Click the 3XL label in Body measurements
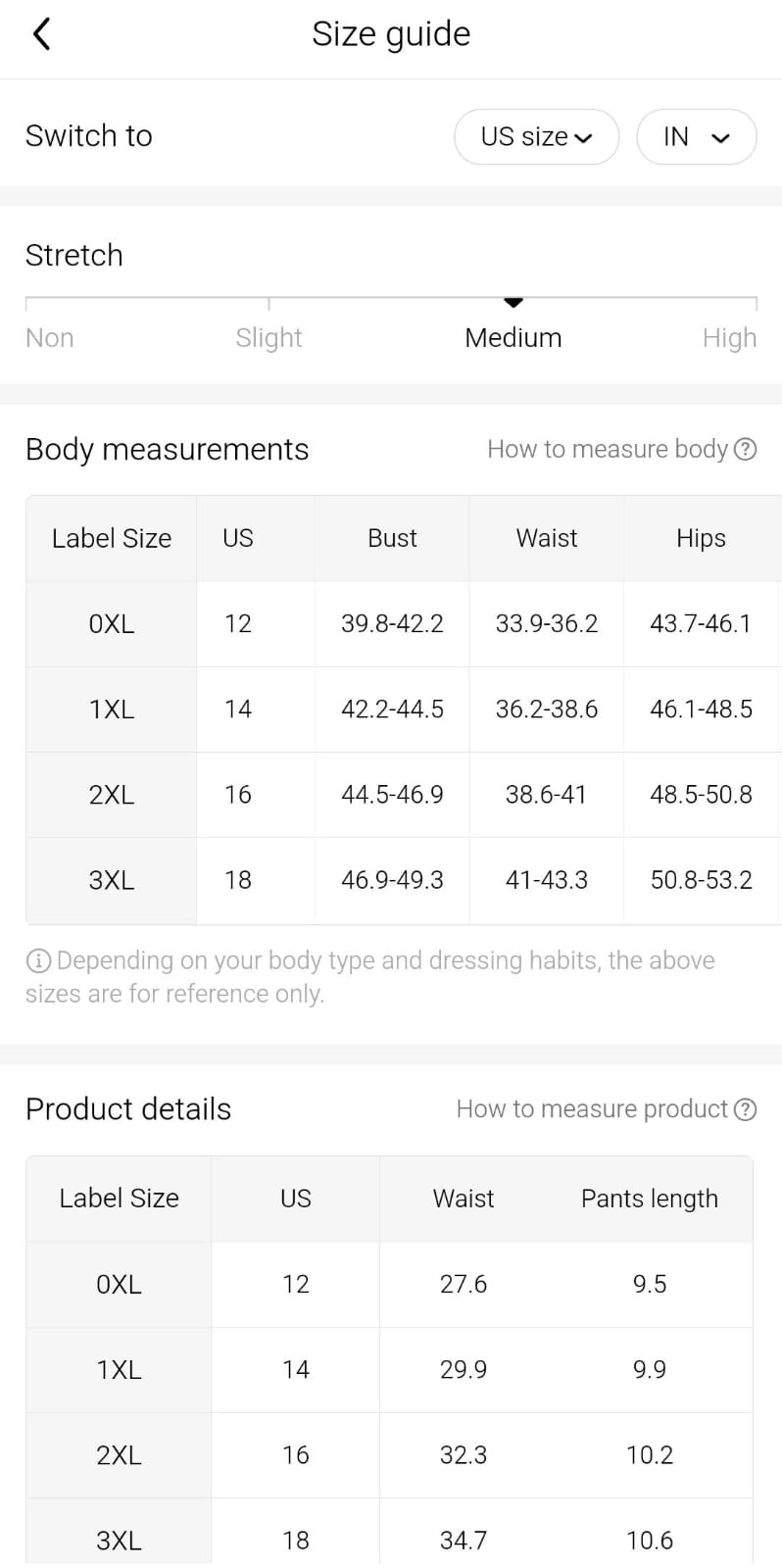This screenshot has height=1568, width=782. point(112,879)
